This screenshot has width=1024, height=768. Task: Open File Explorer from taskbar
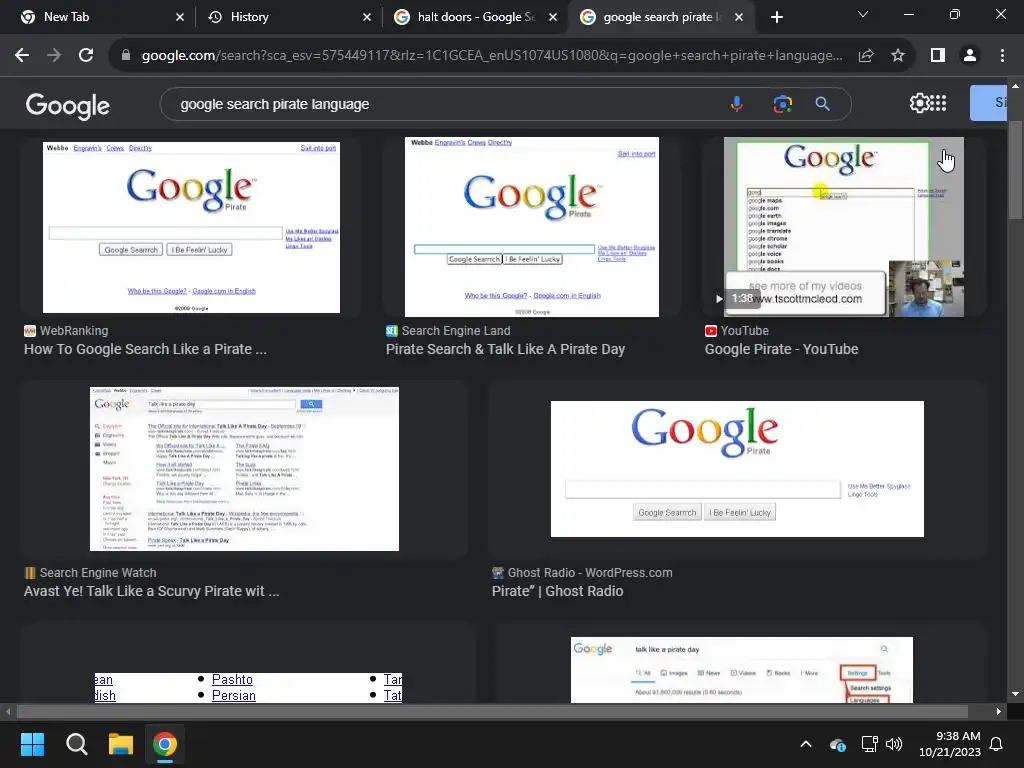[121, 744]
